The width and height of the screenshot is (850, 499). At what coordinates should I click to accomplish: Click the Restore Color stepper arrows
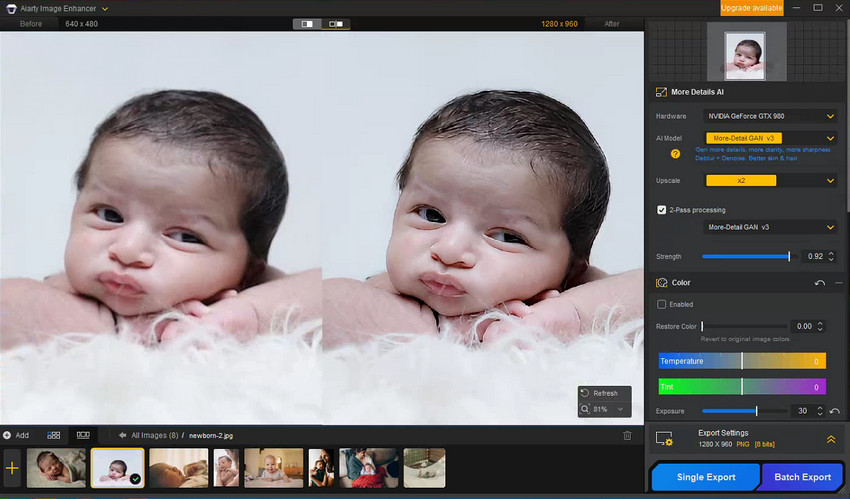(x=820, y=326)
